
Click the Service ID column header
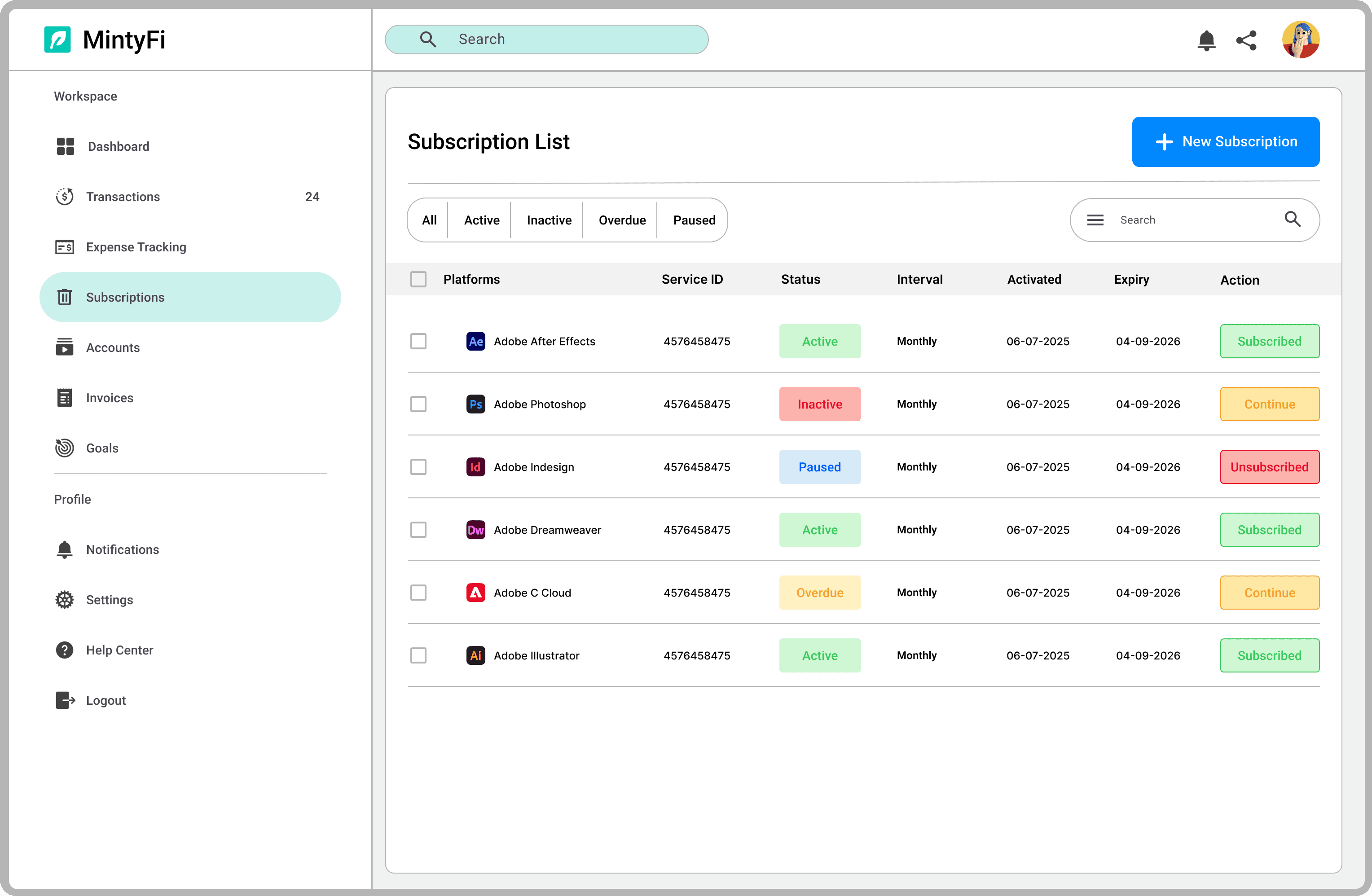(692, 279)
